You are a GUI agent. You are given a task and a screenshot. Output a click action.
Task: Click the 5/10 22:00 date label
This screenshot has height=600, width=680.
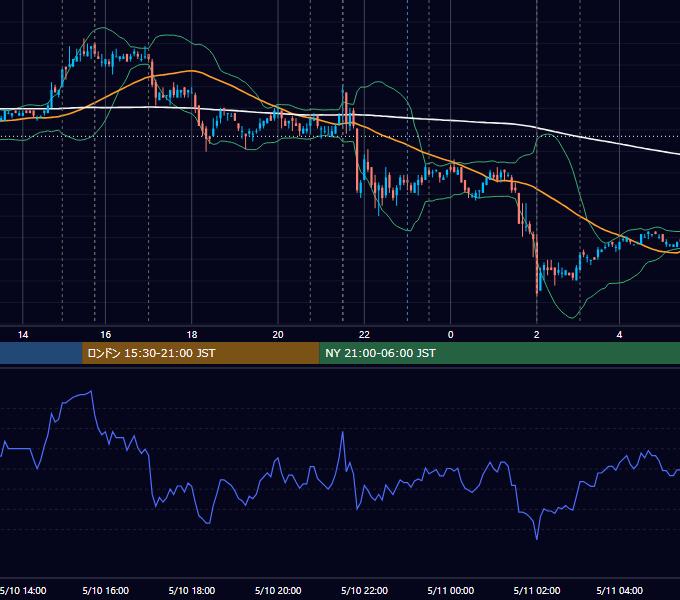(364, 590)
